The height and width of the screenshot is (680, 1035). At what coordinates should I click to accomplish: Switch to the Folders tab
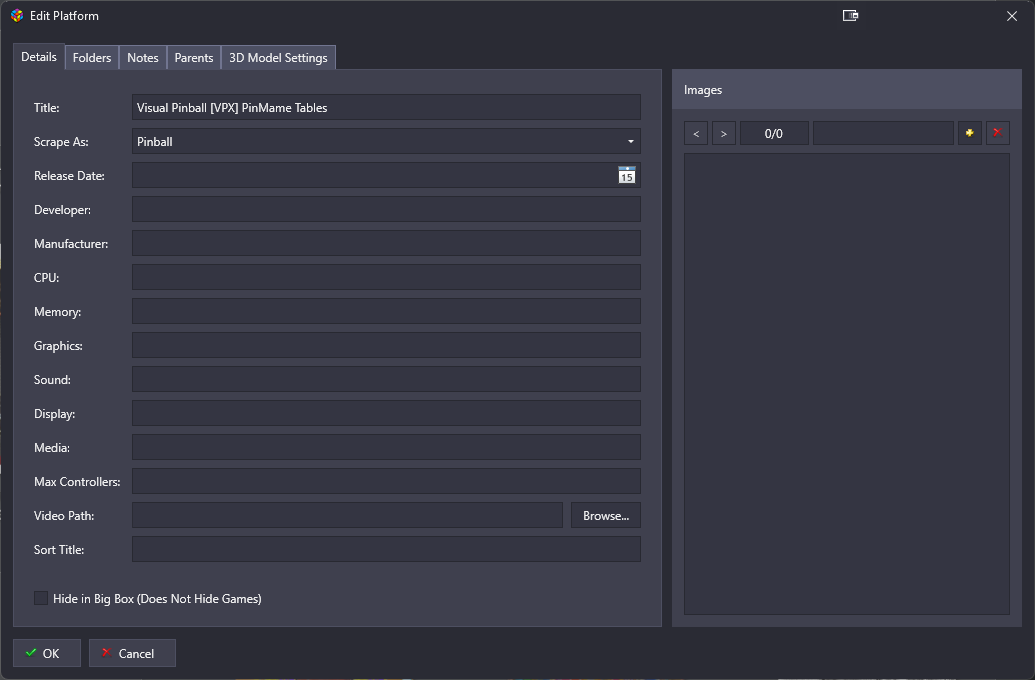[x=92, y=57]
